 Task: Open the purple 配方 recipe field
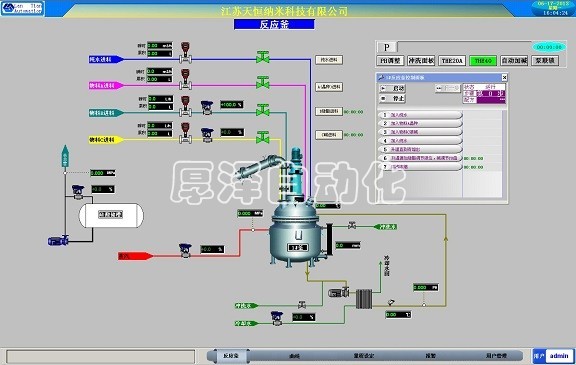pyautogui.click(x=491, y=100)
